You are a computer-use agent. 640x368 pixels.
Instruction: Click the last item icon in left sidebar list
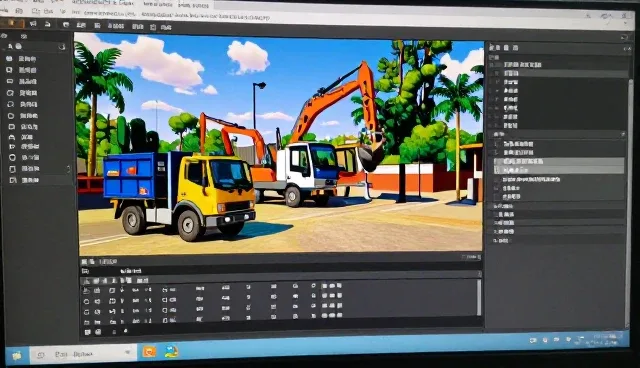pos(13,180)
